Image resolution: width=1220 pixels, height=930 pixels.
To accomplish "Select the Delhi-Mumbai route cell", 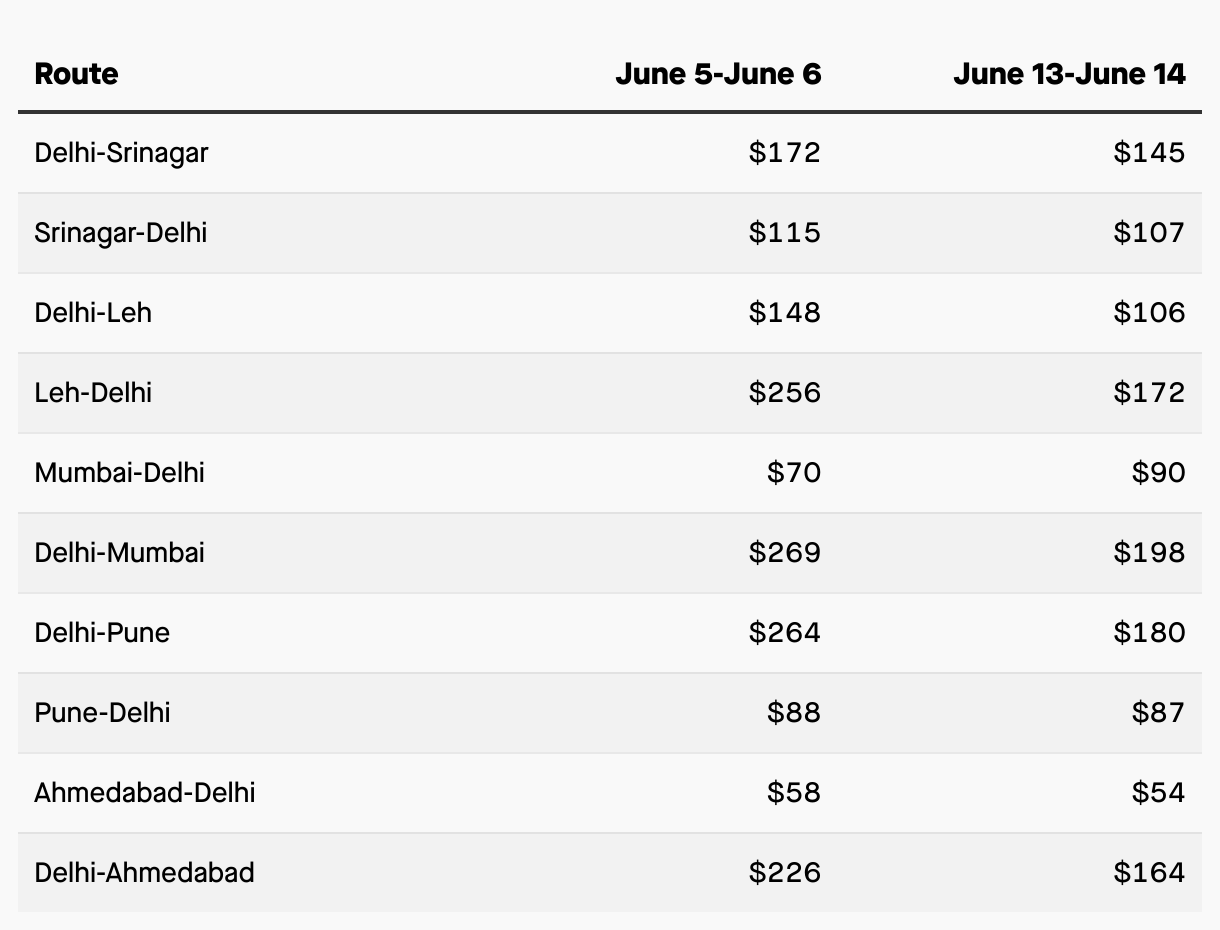I will (119, 553).
